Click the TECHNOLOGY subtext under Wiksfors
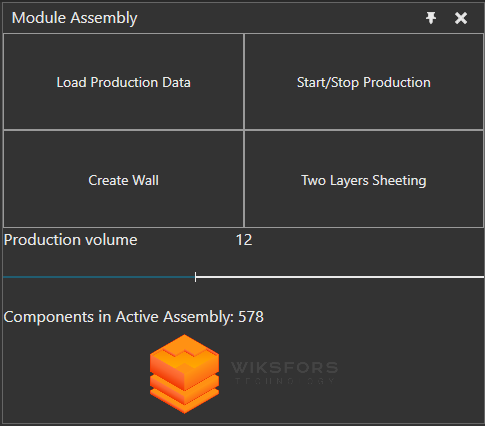This screenshot has width=485, height=426. (285, 381)
